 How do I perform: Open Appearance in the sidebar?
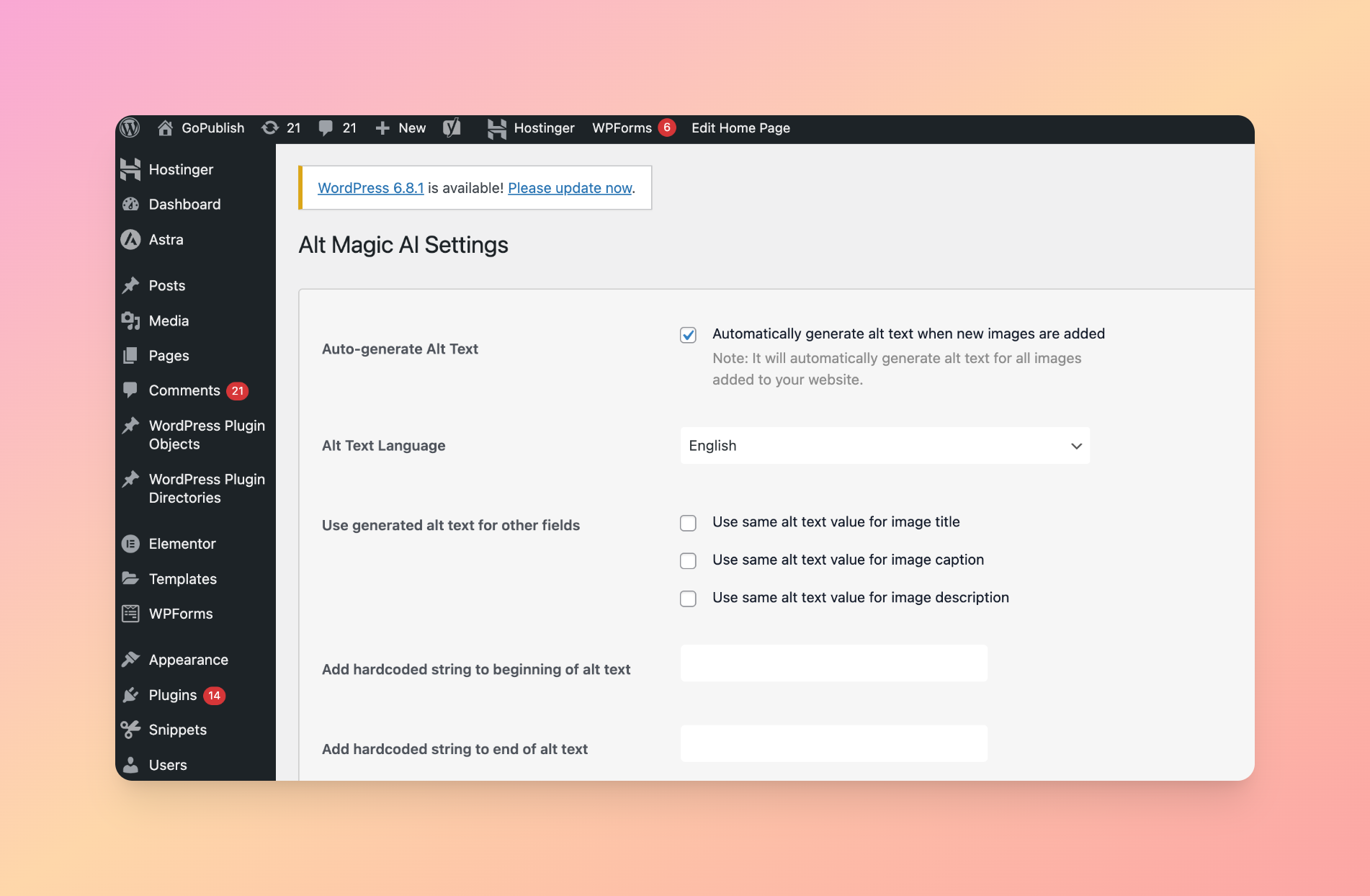(195, 660)
